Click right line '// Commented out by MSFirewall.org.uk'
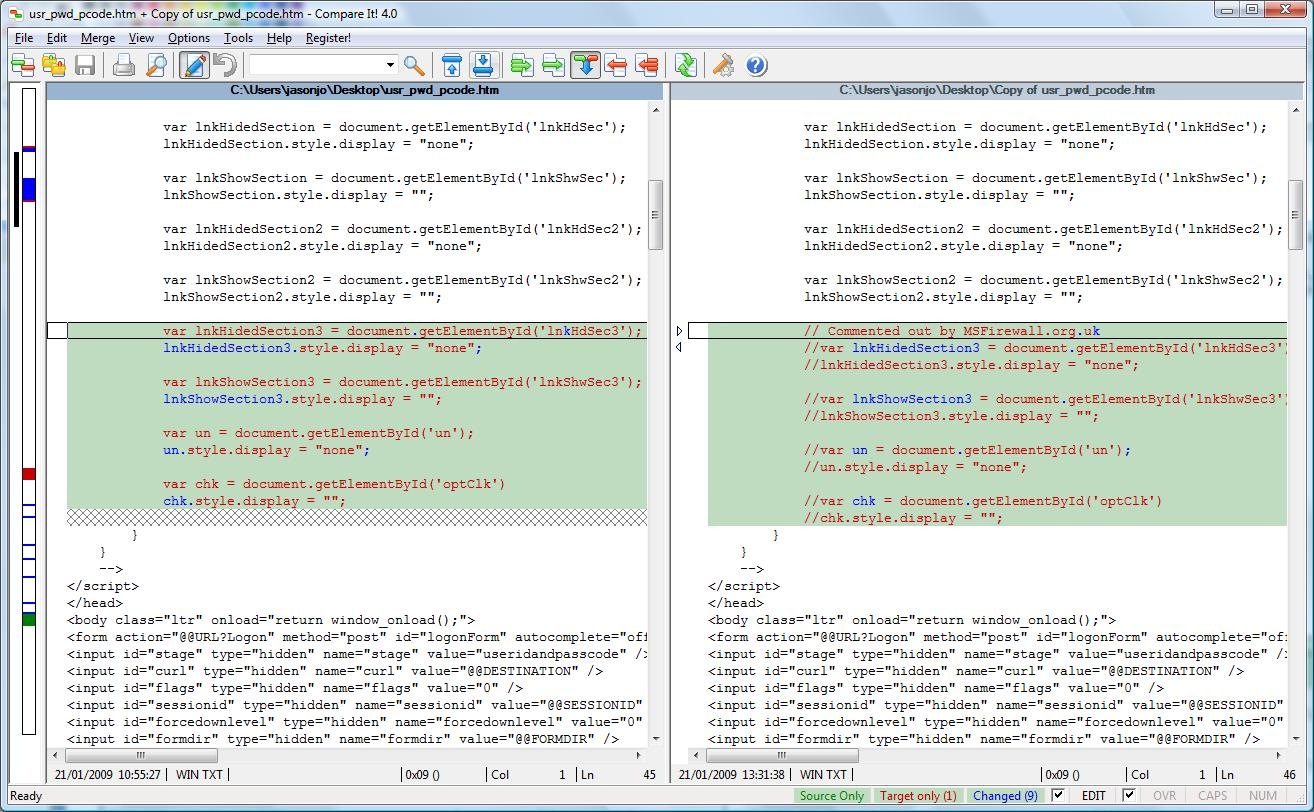This screenshot has width=1314, height=812. click(x=952, y=331)
